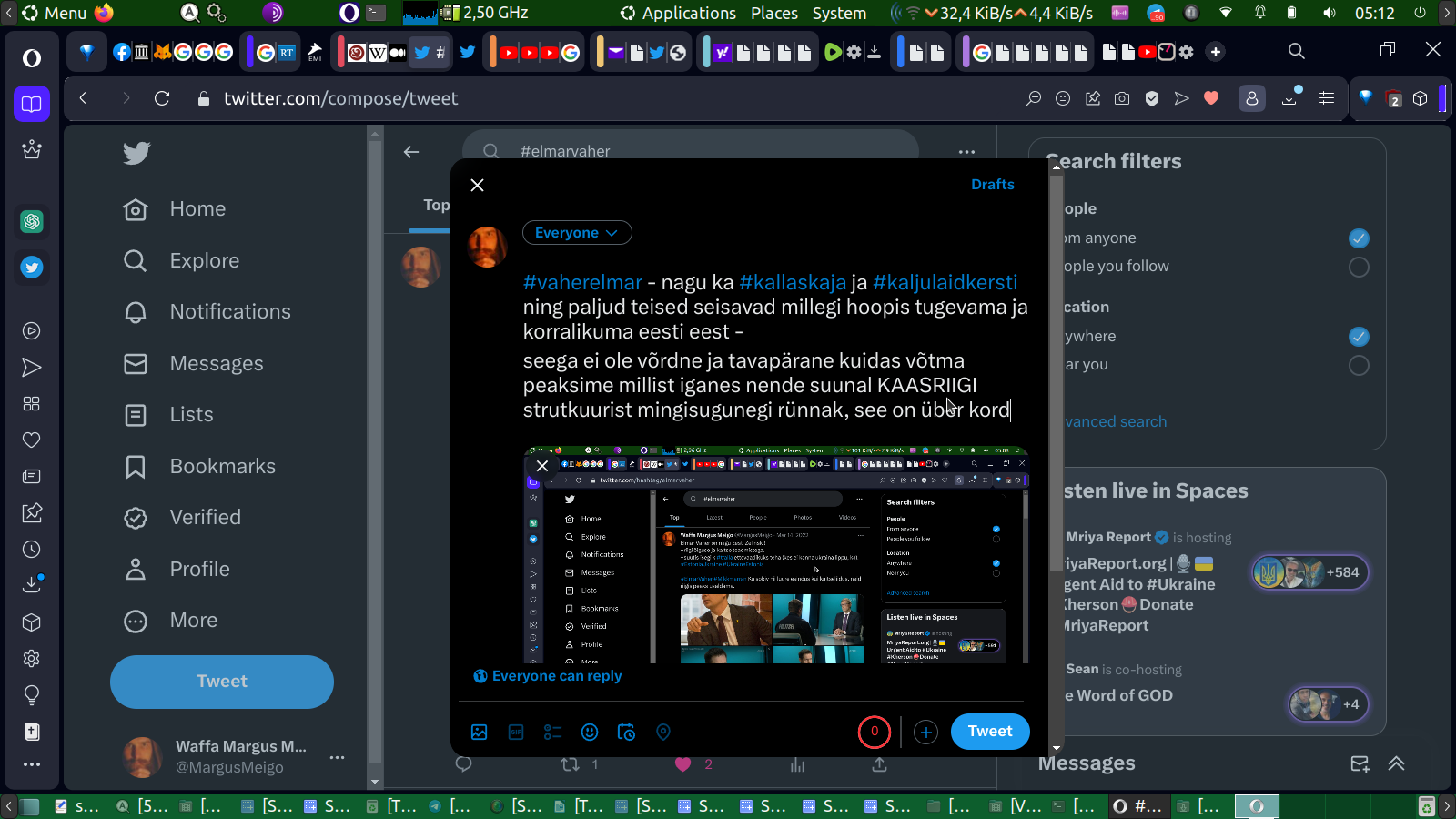Go to Notifications in Twitter sidebar
This screenshot has height=819, width=1456.
point(207,312)
